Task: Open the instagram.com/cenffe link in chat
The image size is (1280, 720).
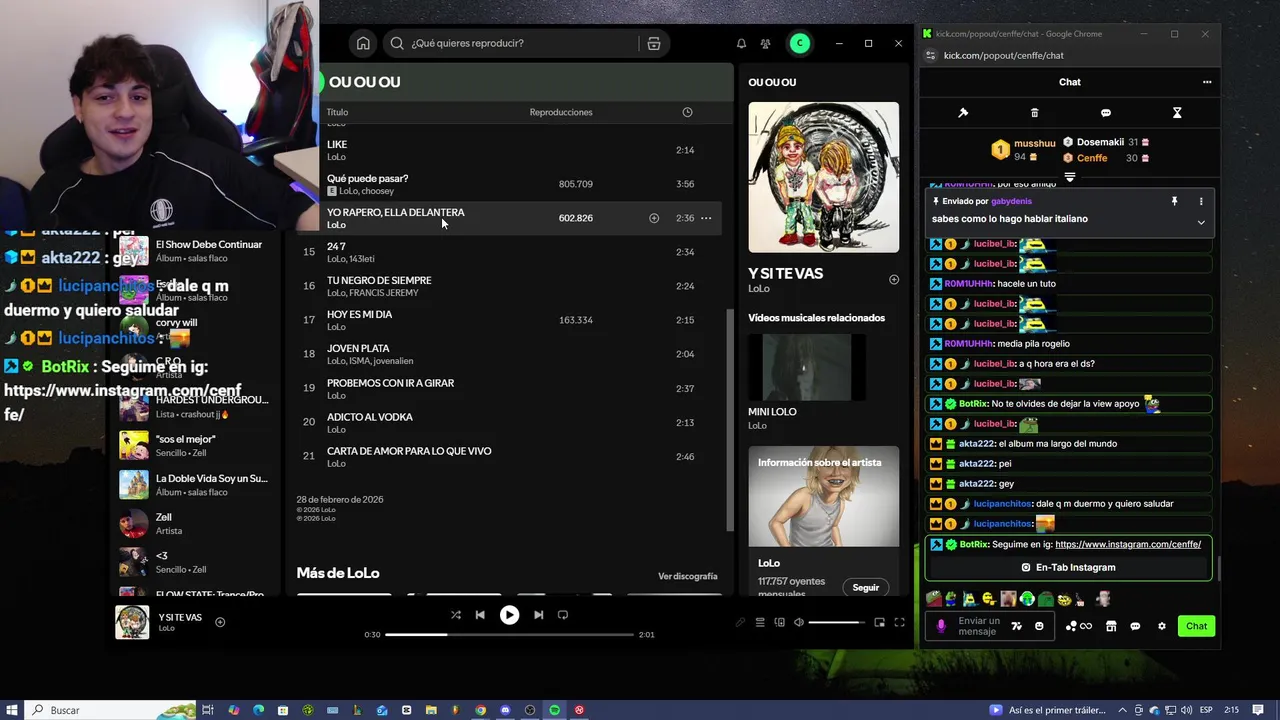Action: point(1128,544)
